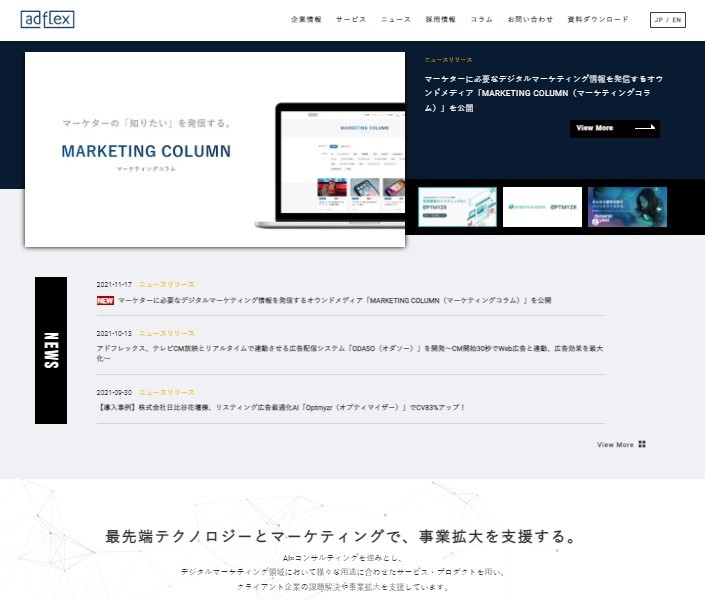Click the red NEW badge icon
705x600 pixels.
(x=105, y=300)
